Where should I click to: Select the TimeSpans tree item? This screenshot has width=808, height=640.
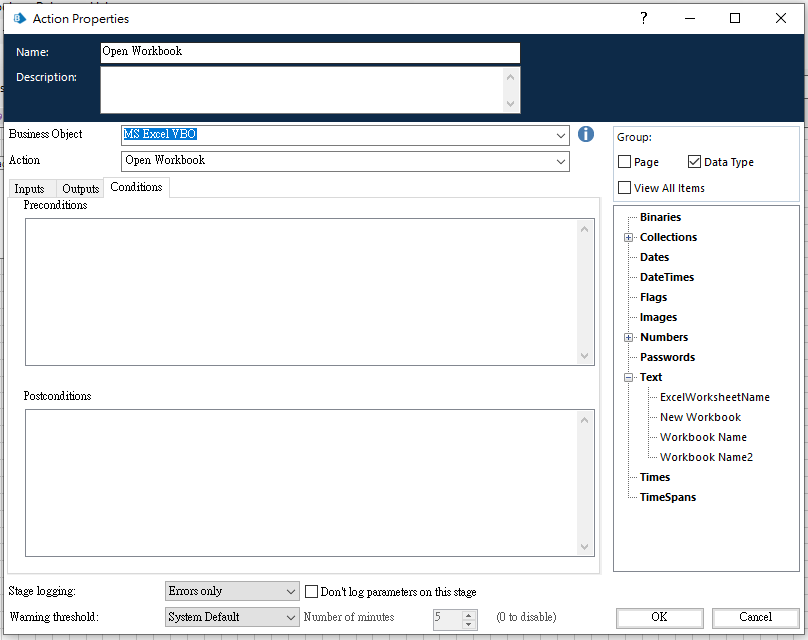pos(668,498)
